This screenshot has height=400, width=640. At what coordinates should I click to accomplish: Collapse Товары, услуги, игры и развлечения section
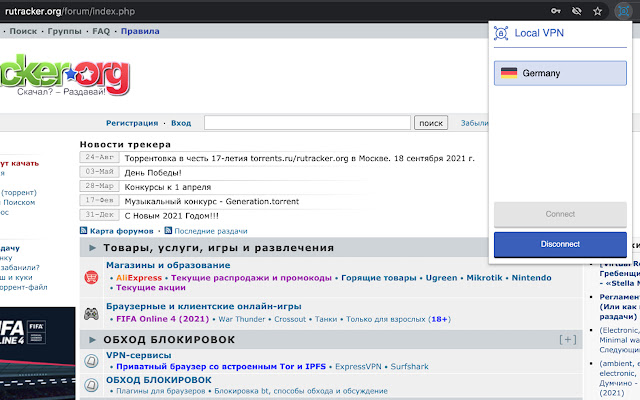tap(93, 248)
